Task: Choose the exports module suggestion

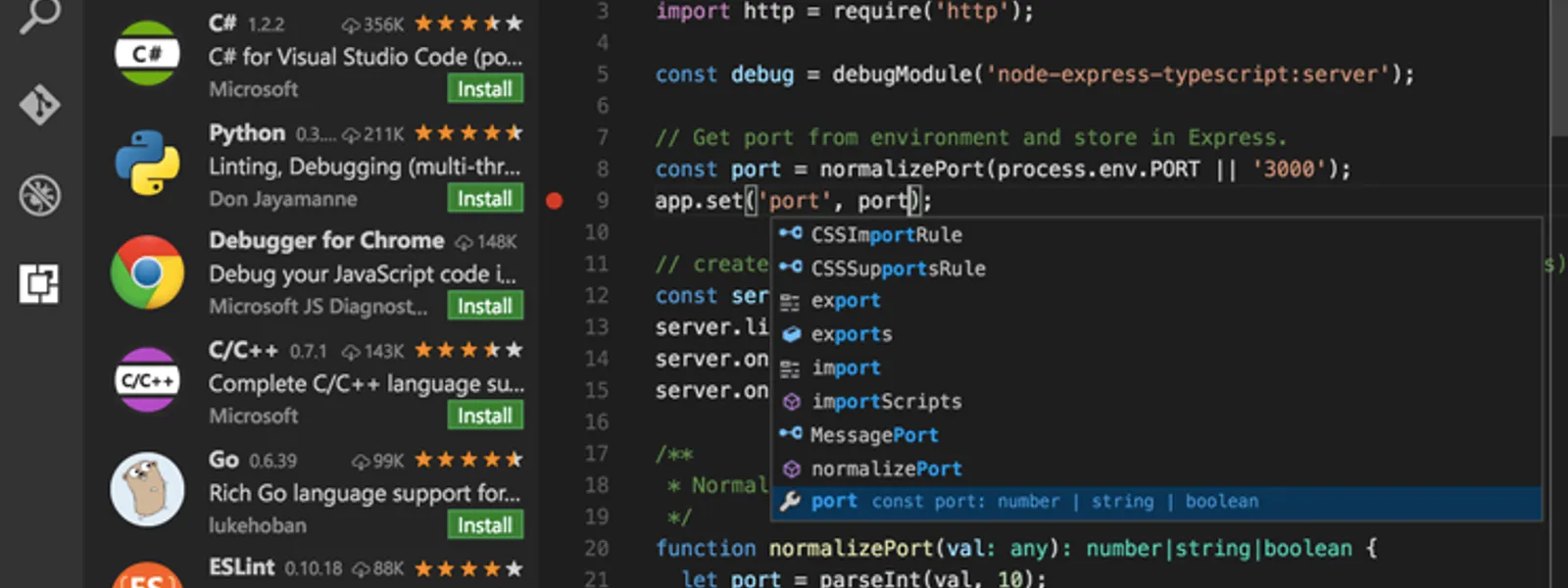Action: 1156,334
